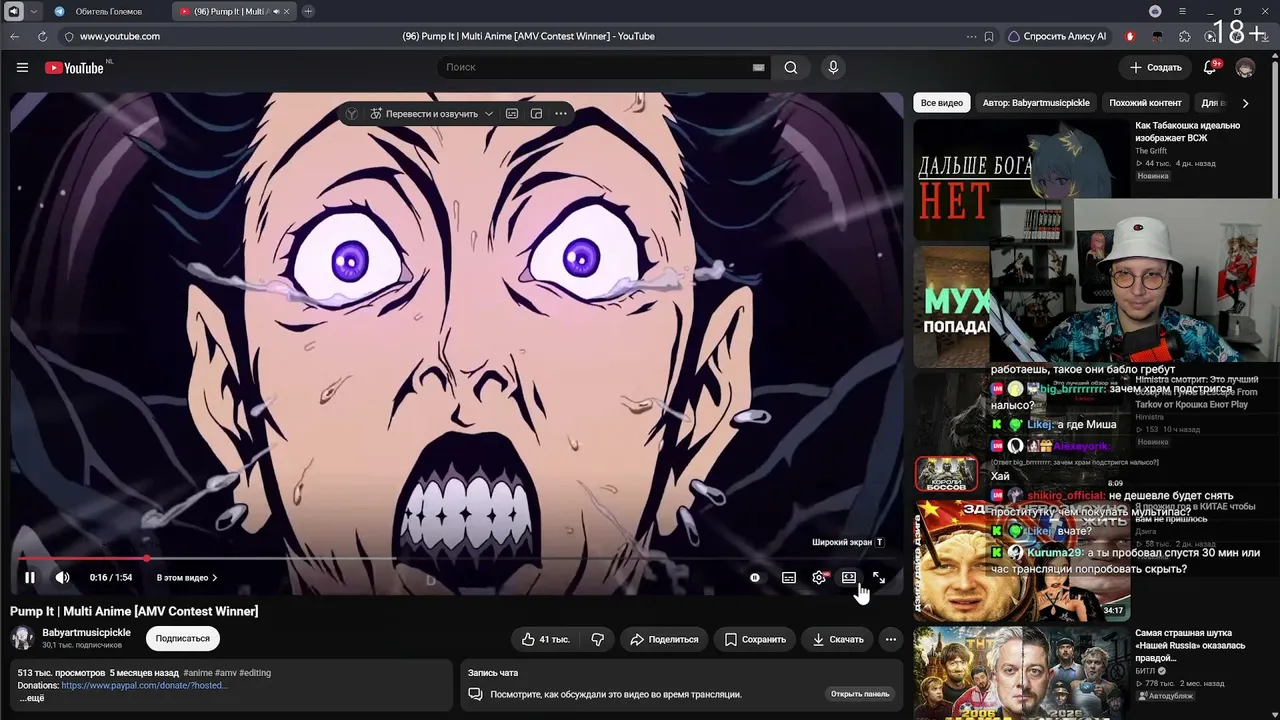Click the site protection shield icon

pos(69,36)
